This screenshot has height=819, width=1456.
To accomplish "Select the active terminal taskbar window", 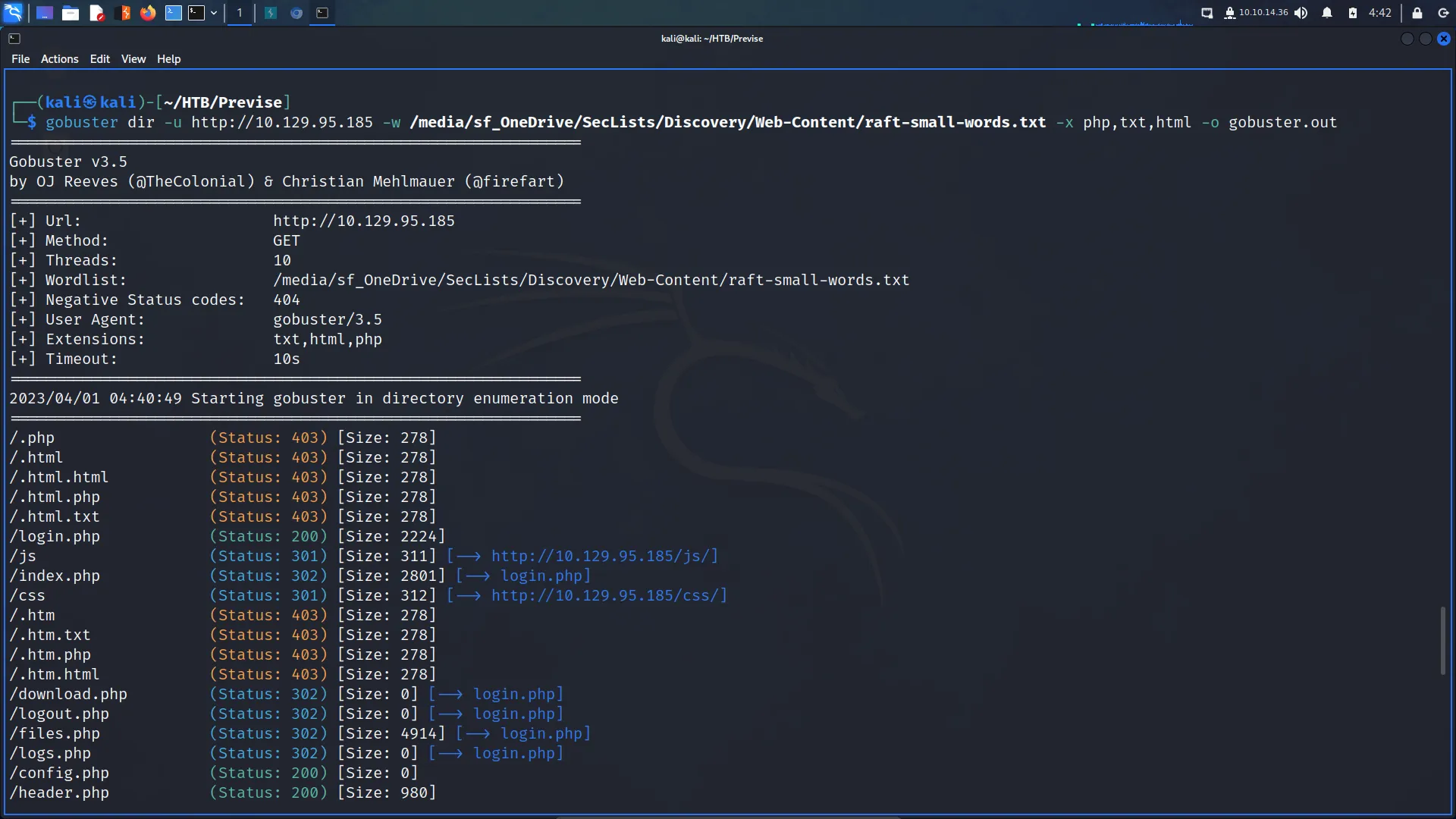I will pyautogui.click(x=322, y=13).
